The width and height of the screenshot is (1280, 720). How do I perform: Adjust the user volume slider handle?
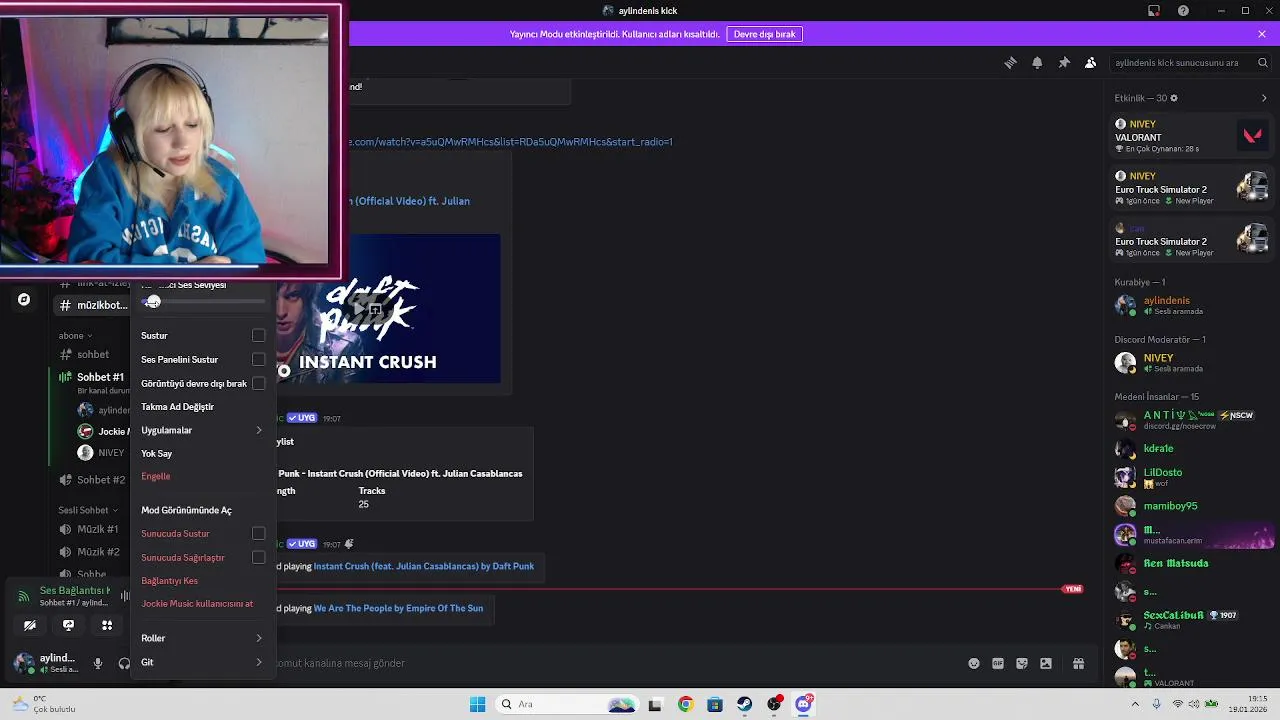pyautogui.click(x=153, y=301)
